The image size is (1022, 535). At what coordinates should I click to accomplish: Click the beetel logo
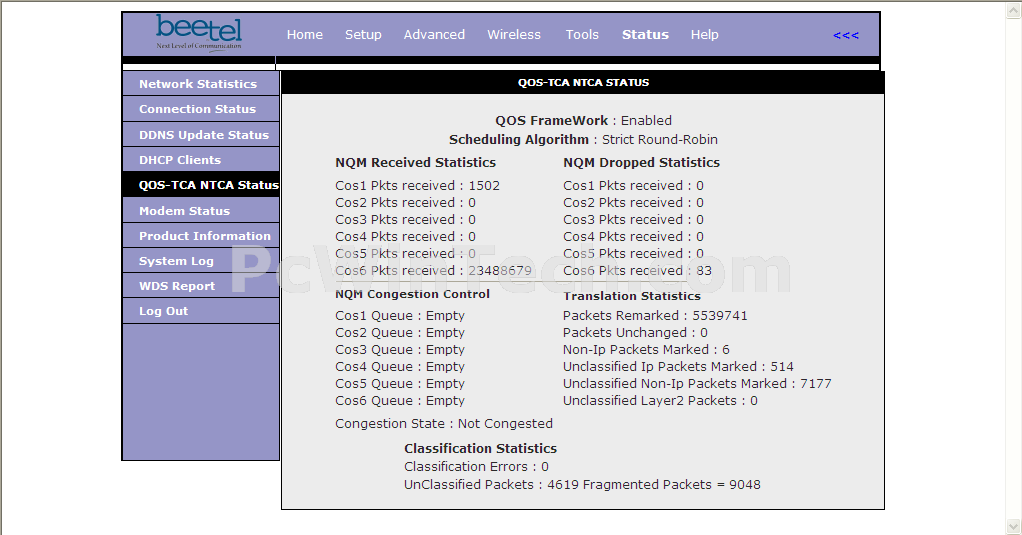click(x=199, y=33)
